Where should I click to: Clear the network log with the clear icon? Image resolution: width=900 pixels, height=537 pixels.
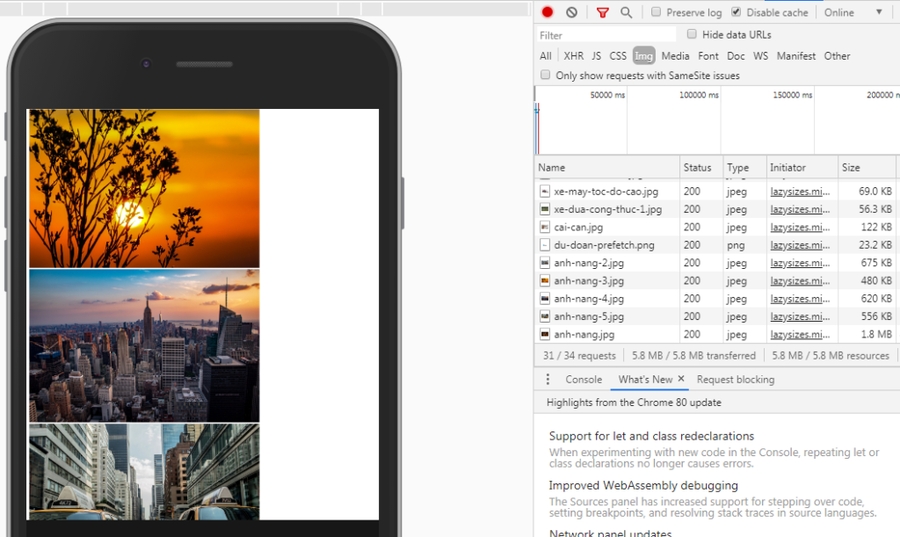571,12
